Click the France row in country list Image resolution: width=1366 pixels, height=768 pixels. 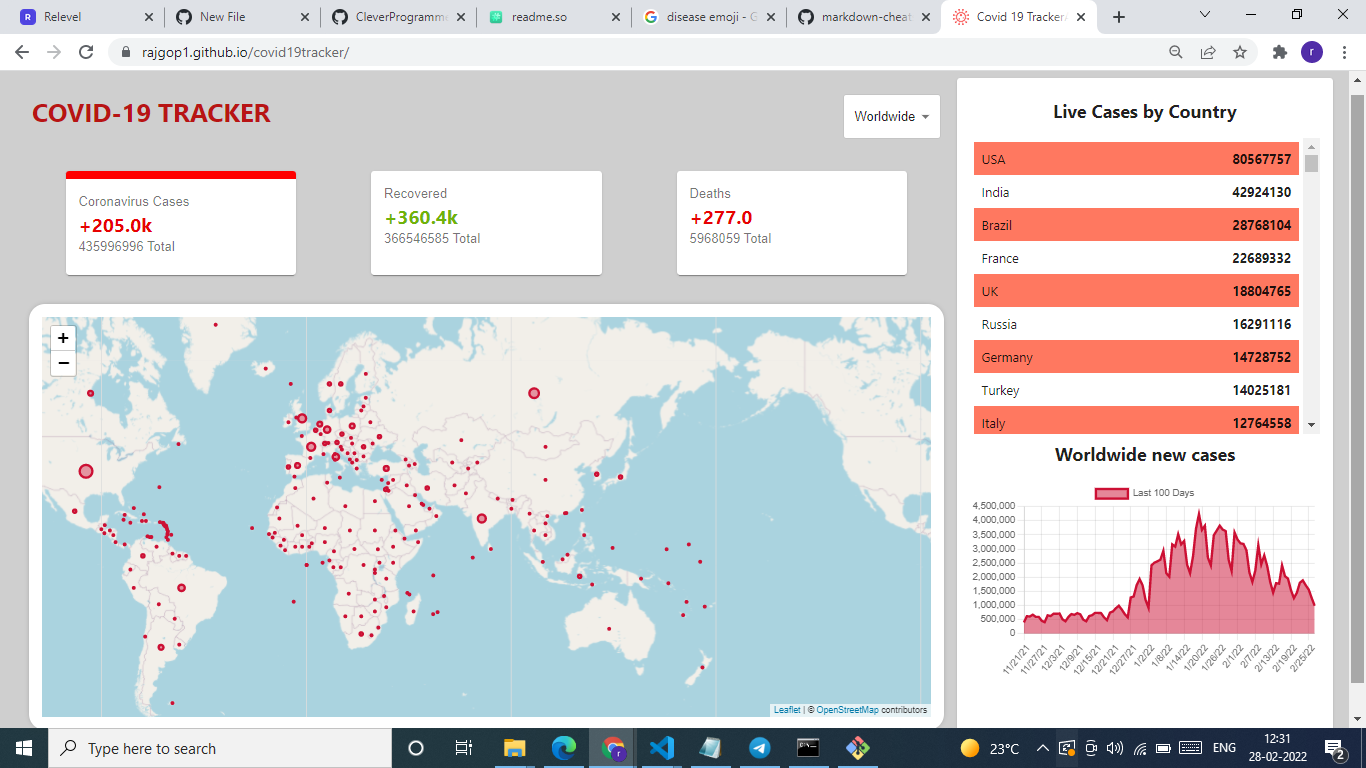(1136, 258)
